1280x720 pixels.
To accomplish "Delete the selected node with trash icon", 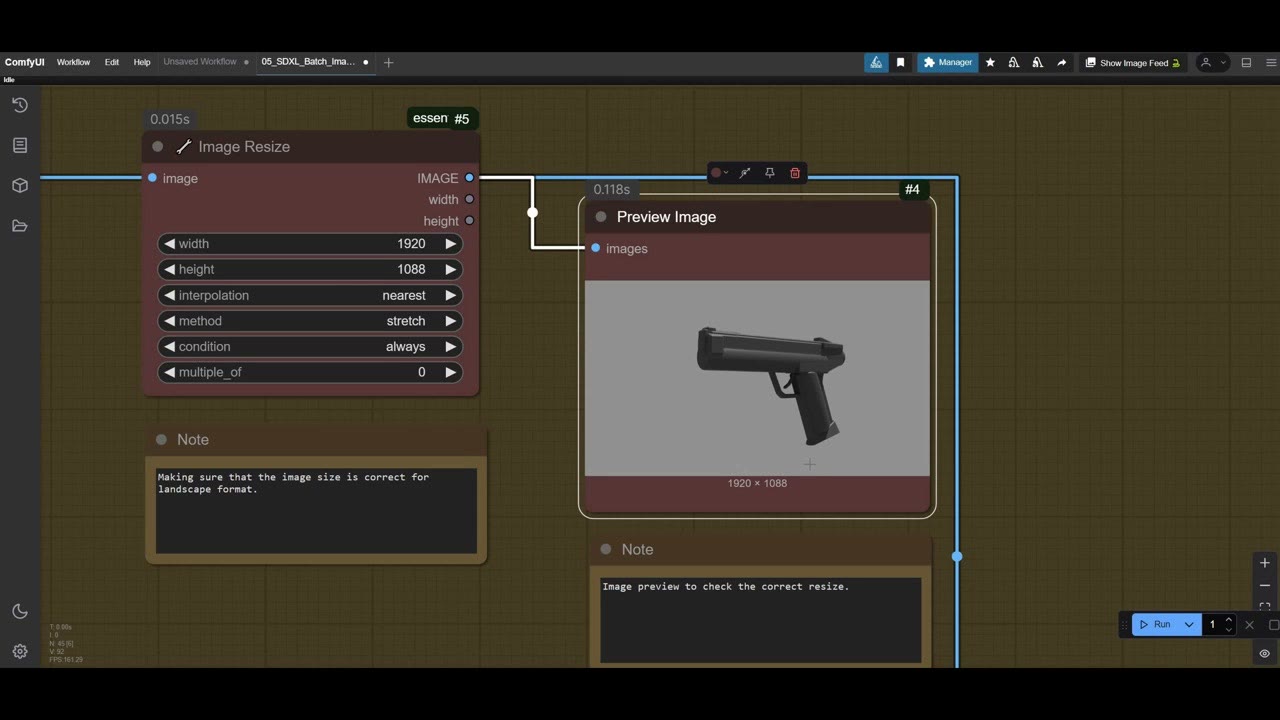I will [795, 173].
